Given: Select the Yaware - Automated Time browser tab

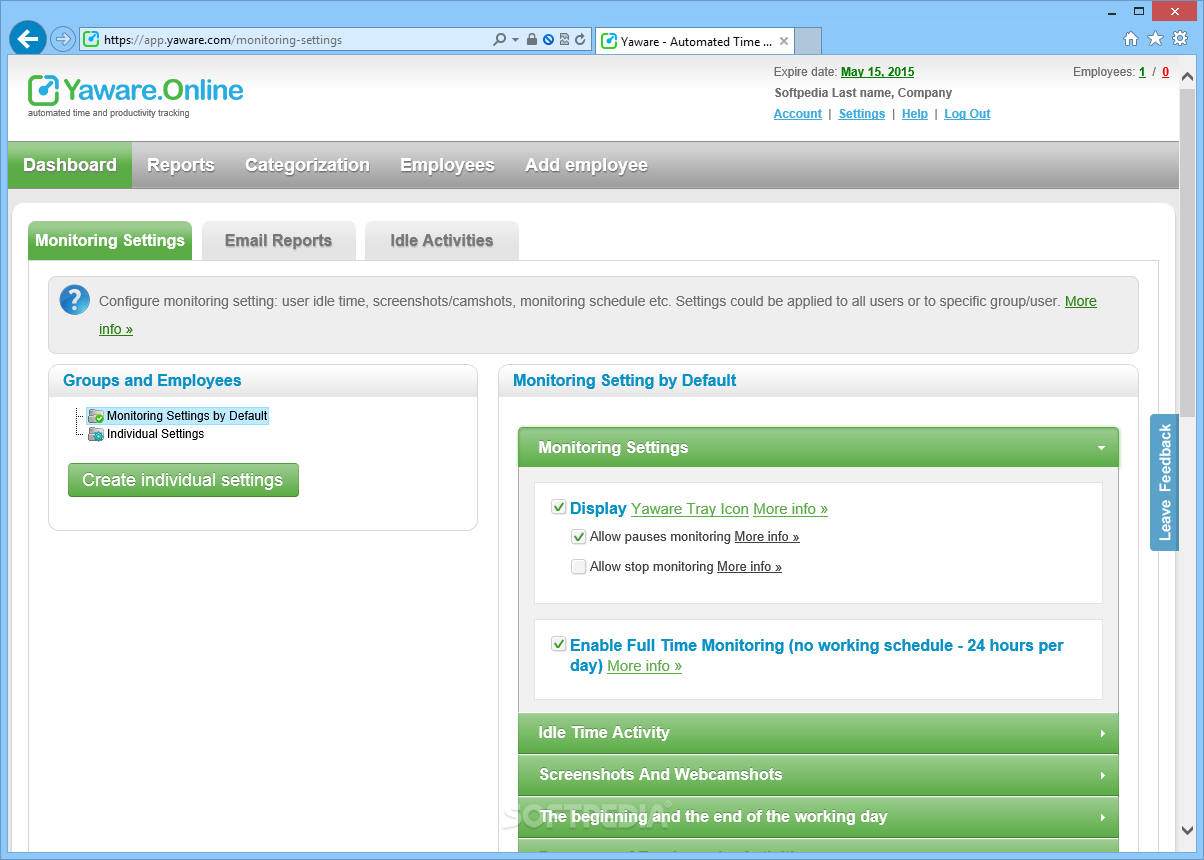Looking at the screenshot, I should tap(694, 42).
